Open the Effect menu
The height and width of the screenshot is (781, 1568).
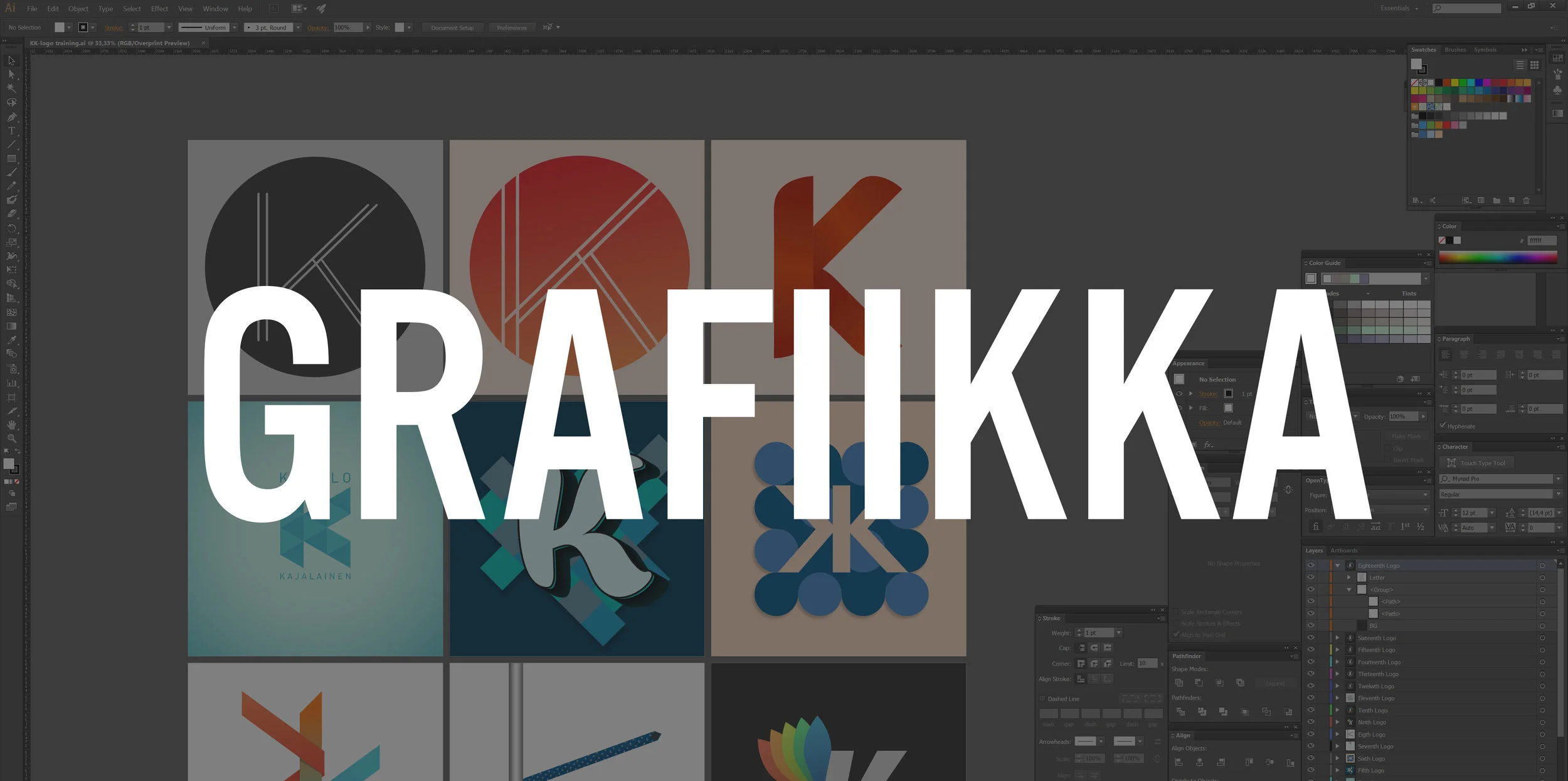coord(159,9)
